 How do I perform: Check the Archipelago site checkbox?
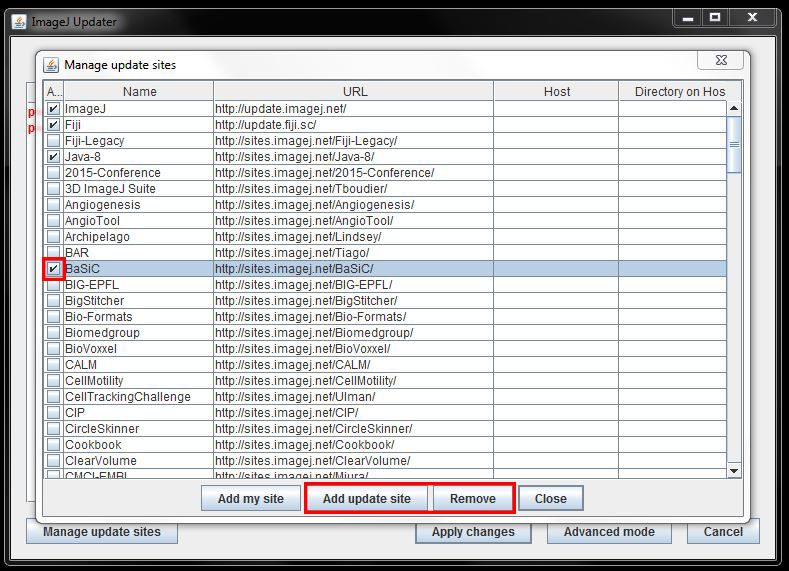pyautogui.click(x=53, y=236)
